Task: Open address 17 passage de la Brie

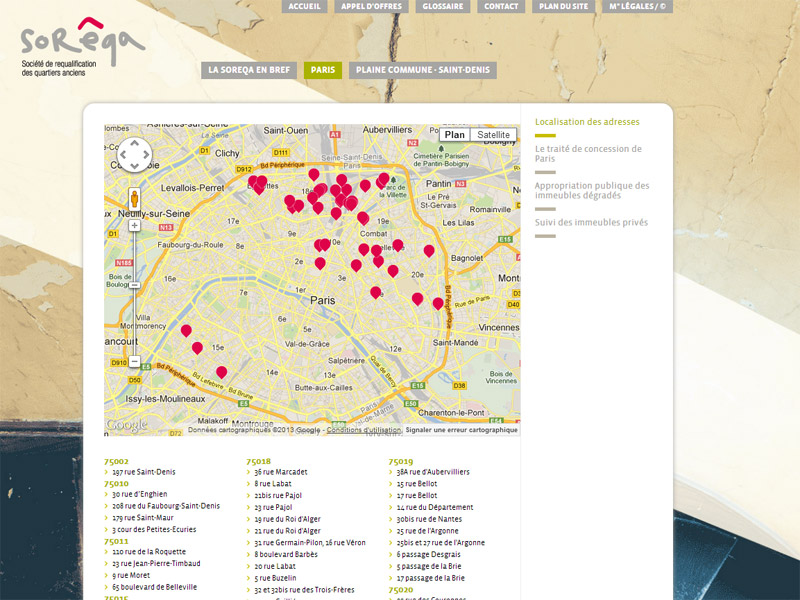Action: tap(431, 578)
